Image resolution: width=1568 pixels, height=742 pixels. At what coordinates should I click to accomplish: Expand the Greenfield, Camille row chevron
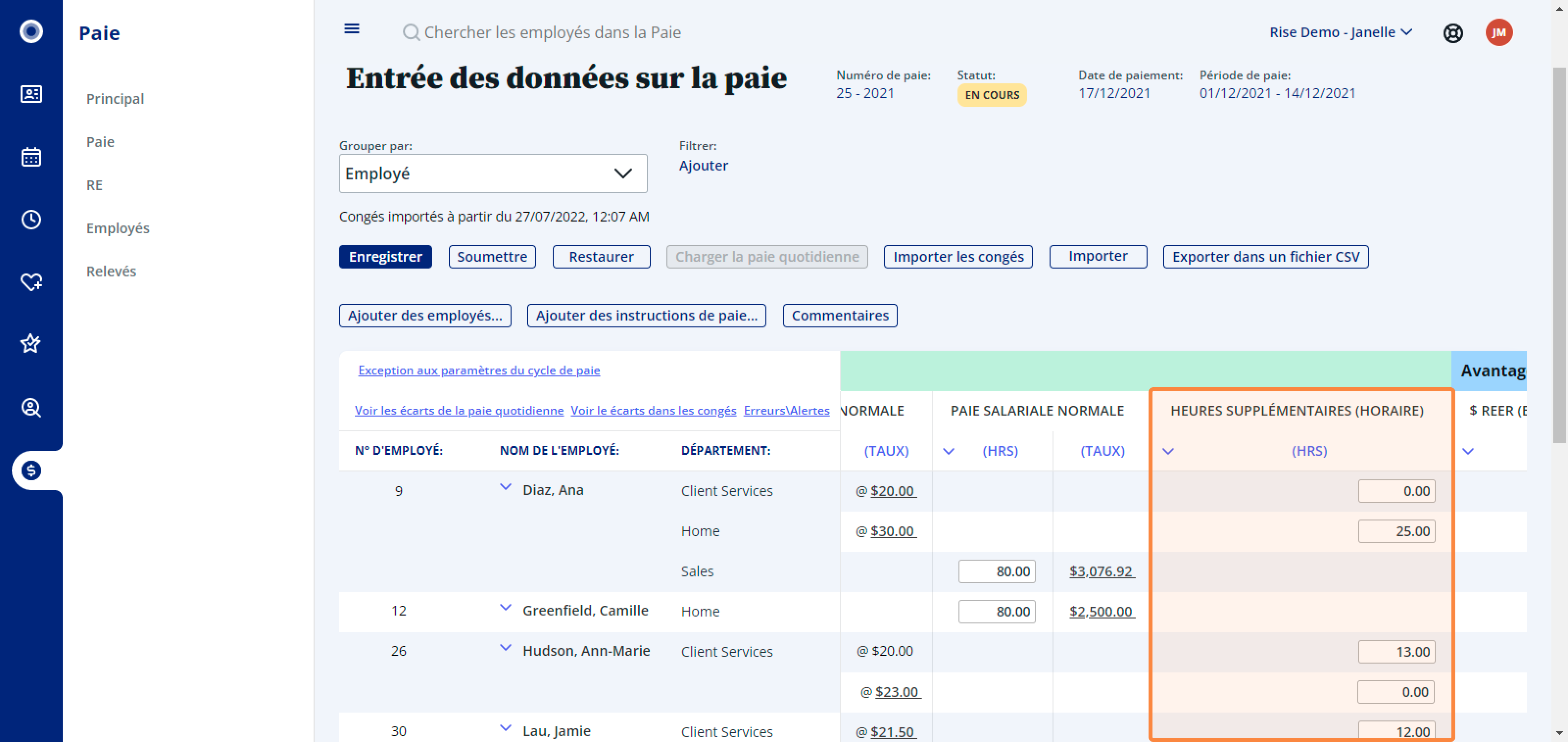[x=505, y=608]
